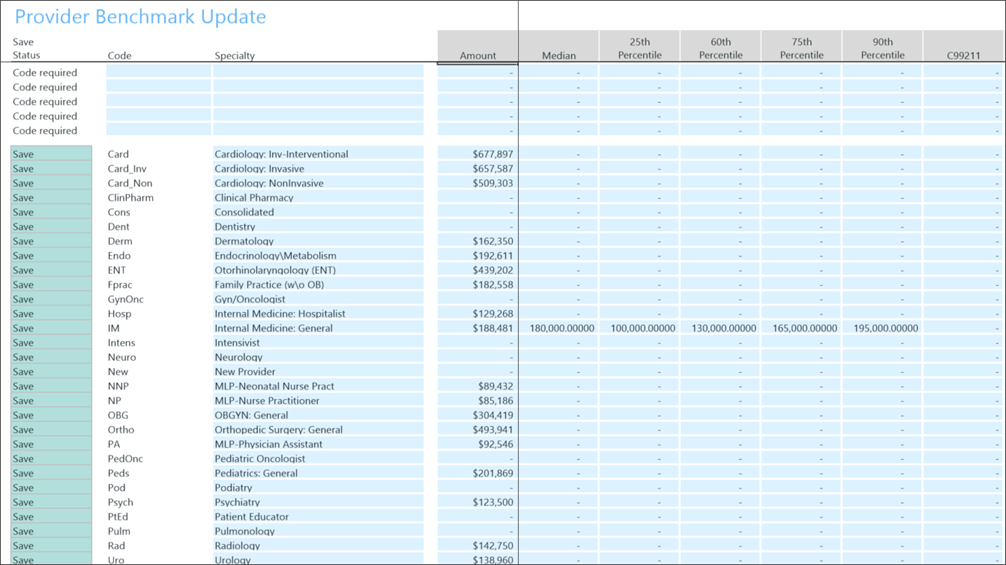Click Save for Dermatology row
This screenshot has height=565, width=1006.
[51, 241]
